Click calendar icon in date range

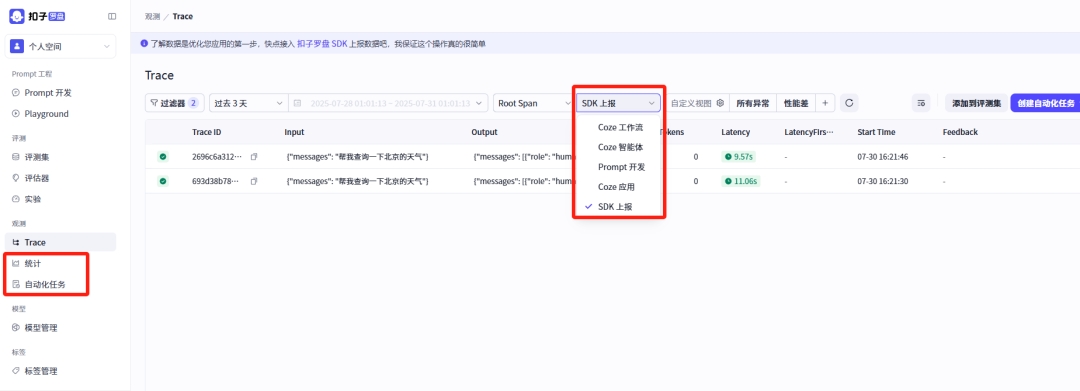pyautogui.click(x=298, y=103)
